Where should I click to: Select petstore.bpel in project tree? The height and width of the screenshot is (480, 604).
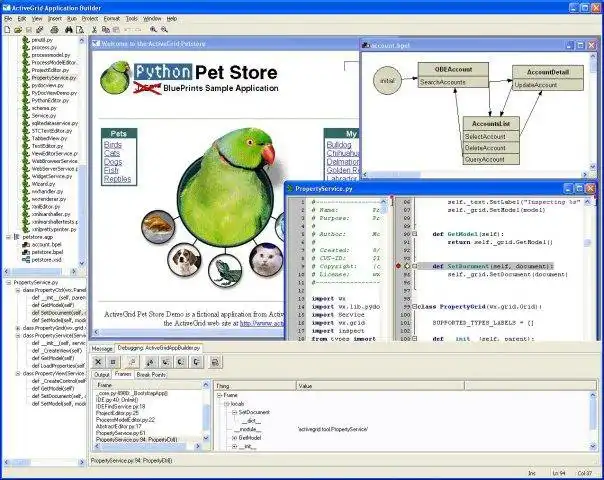click(47, 252)
